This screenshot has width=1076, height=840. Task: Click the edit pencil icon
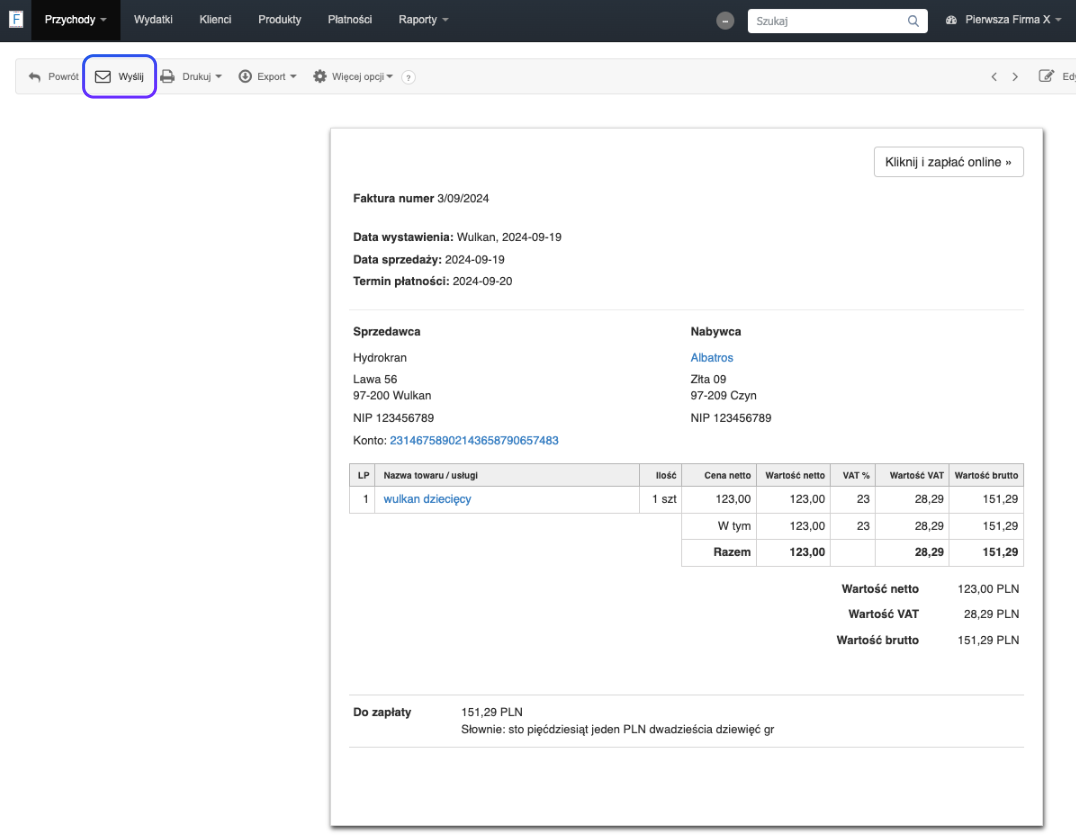pos(1046,76)
